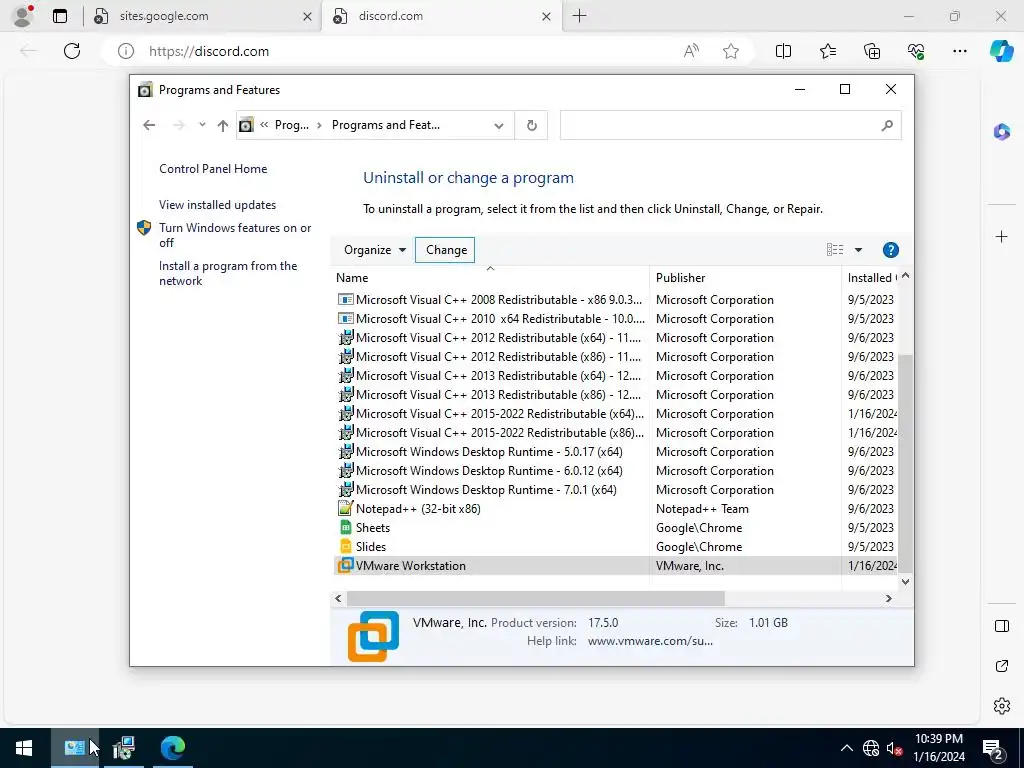1024x768 pixels.
Task: Open link in new window sidebar icon
Action: [1002, 666]
